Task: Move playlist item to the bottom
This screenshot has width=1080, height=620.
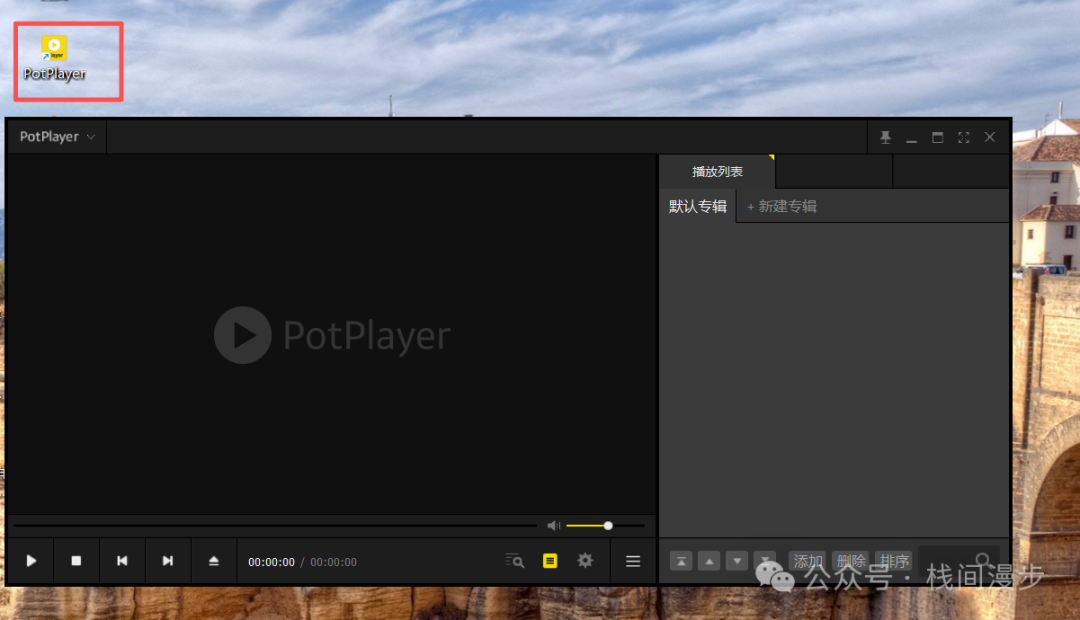Action: pyautogui.click(x=765, y=559)
